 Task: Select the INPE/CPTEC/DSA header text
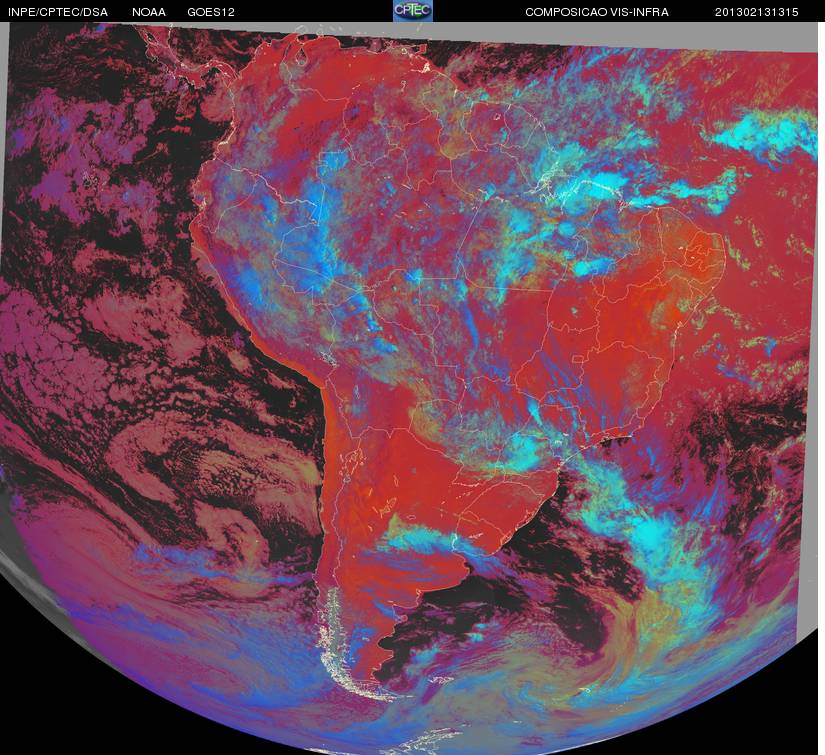coord(58,12)
